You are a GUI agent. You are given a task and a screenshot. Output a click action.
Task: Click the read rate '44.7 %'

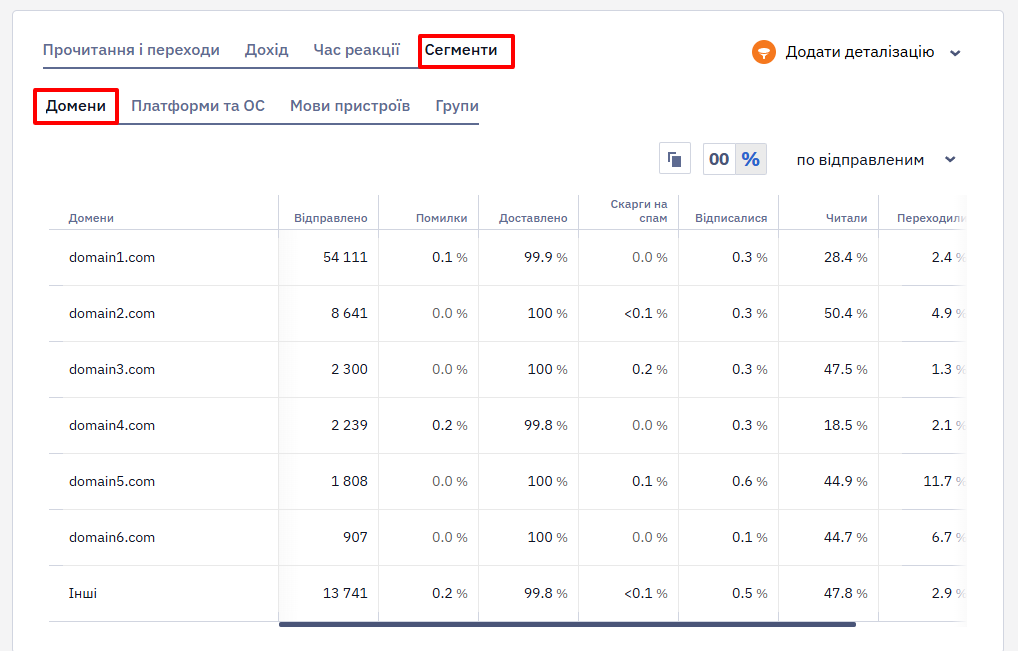tap(845, 537)
